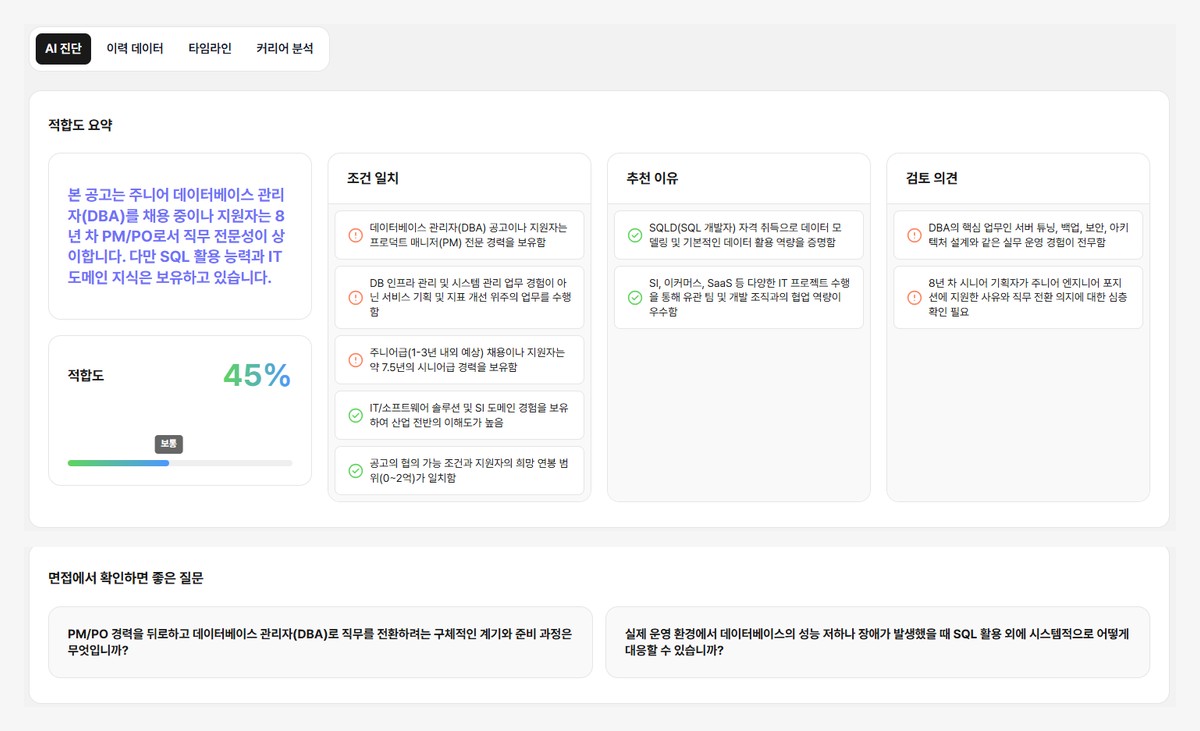The height and width of the screenshot is (731, 1200).
Task: Click warning icon beside DB 인프라 관리 item
Action: click(x=355, y=297)
